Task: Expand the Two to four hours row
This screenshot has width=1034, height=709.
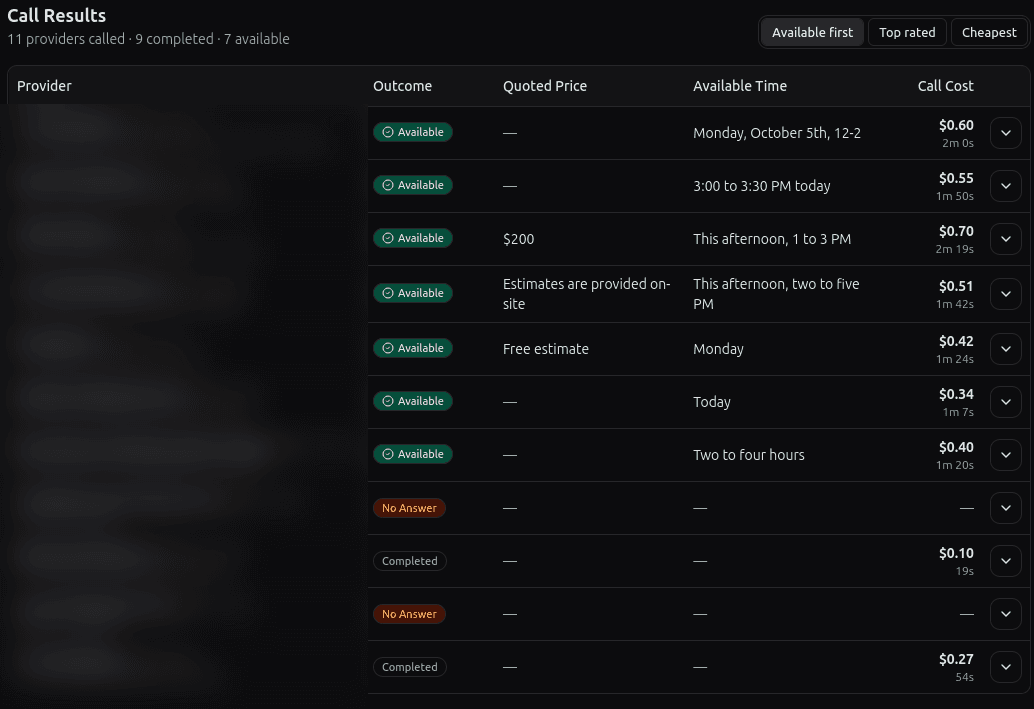Action: 1006,454
